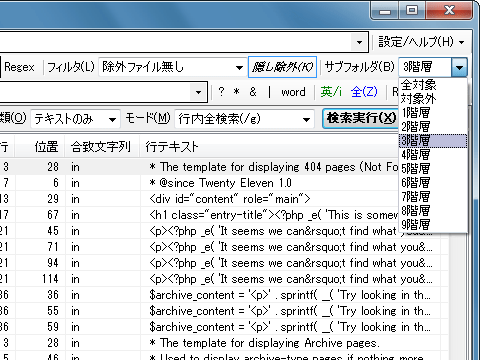
Task: Sort by the 合致文字列 column header
Action: click(x=102, y=147)
